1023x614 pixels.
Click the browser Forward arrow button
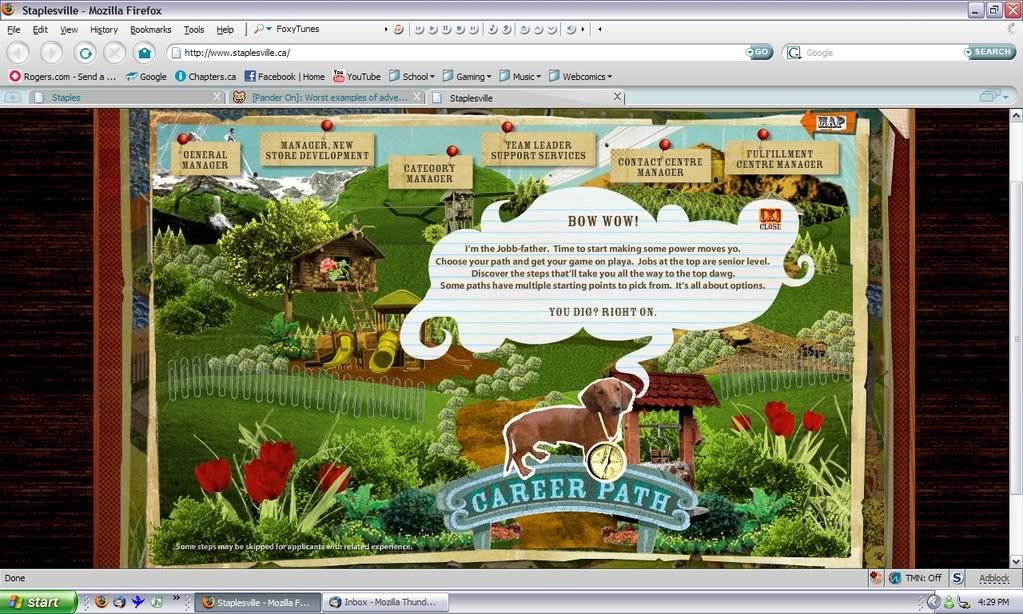coord(52,53)
